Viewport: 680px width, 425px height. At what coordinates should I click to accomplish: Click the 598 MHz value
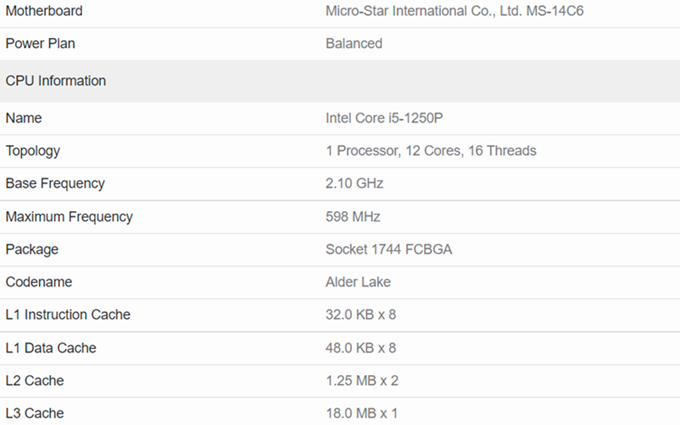coord(353,217)
